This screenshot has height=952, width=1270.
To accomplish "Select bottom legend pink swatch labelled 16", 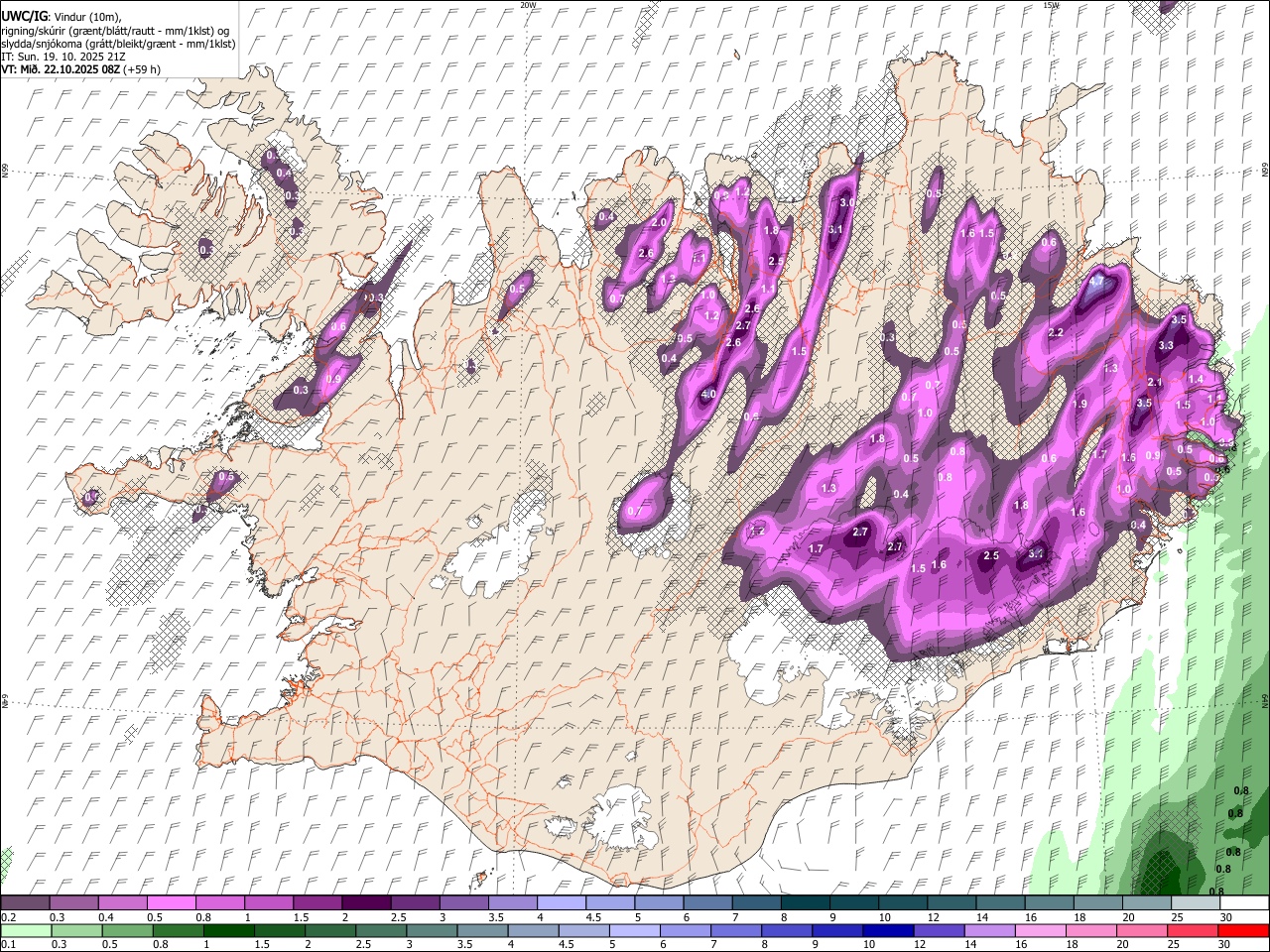I will pyautogui.click(x=1040, y=930).
